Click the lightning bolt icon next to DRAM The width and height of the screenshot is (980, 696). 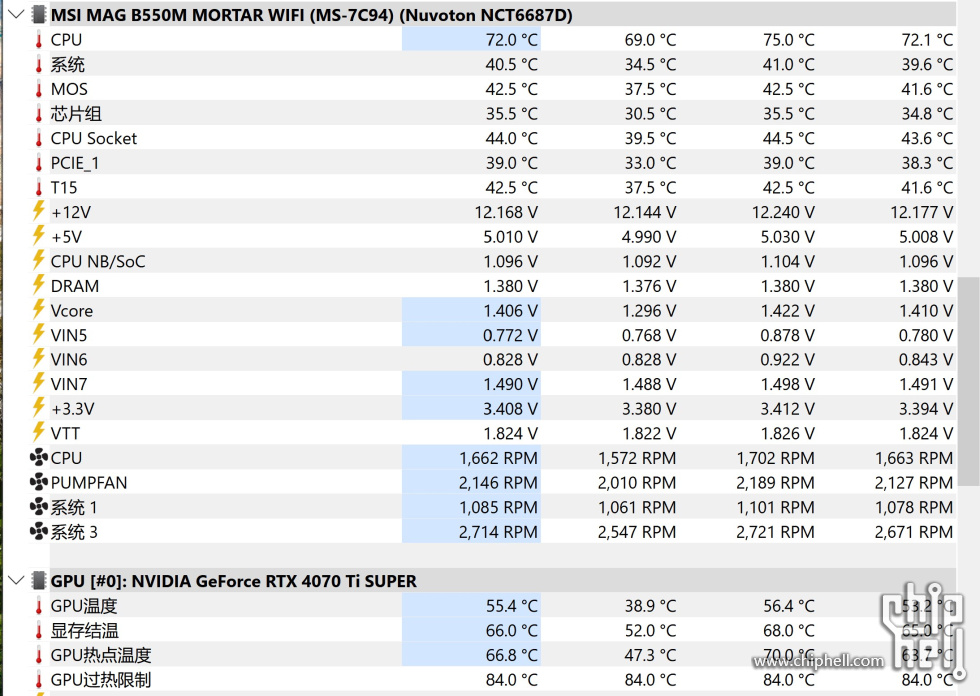pos(39,285)
